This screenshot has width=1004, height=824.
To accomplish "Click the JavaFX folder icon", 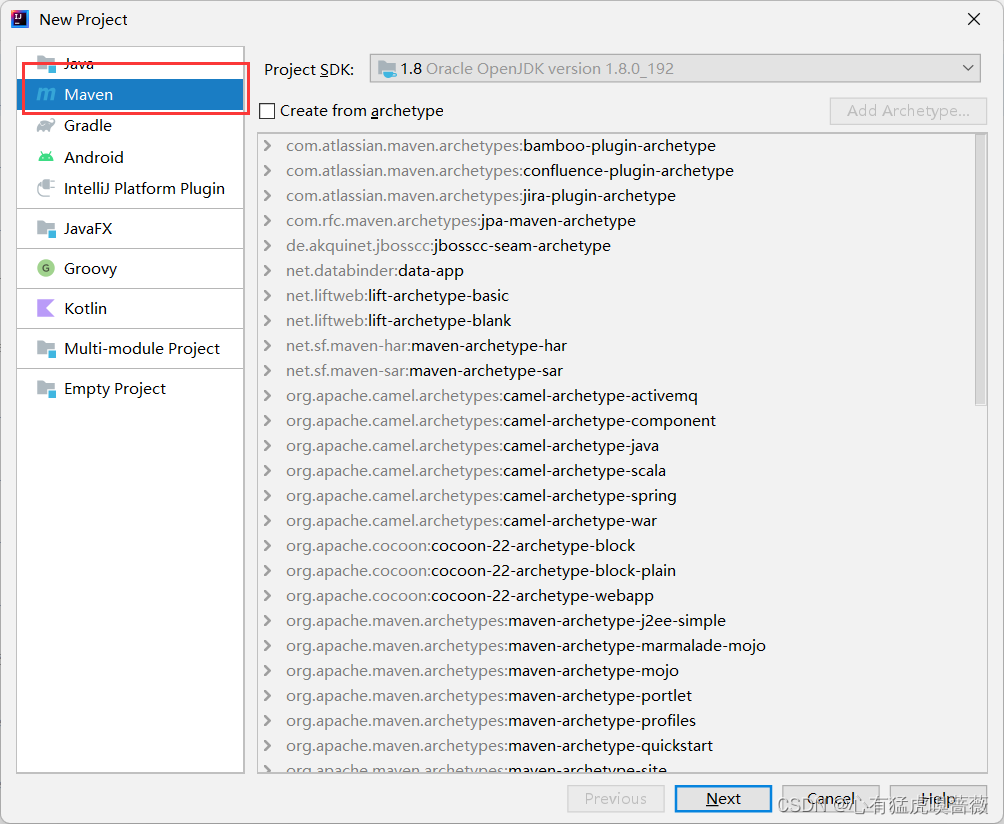I will point(46,228).
